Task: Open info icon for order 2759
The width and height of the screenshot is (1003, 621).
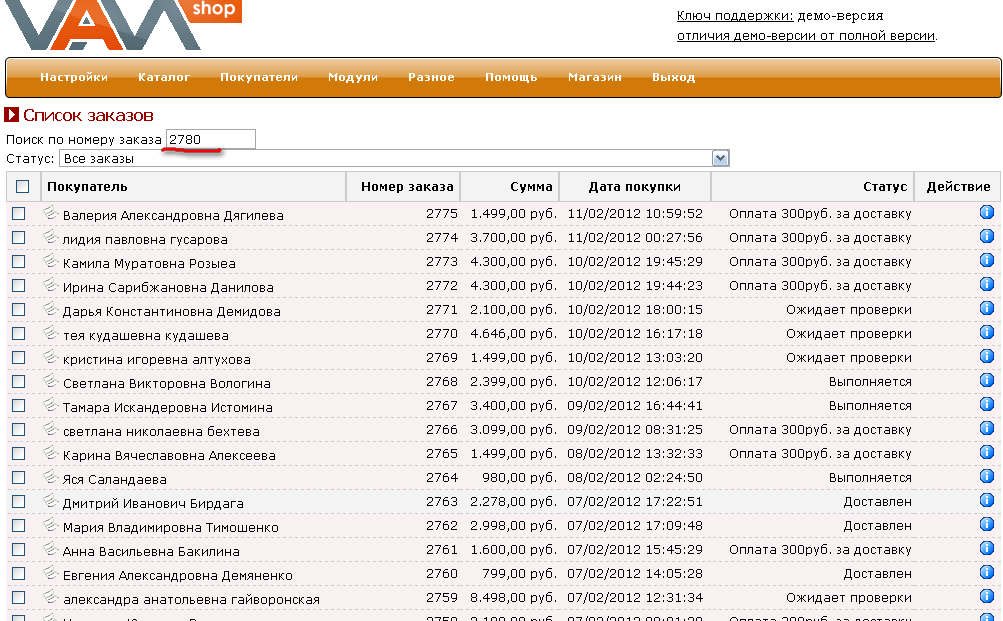Action: tap(986, 596)
